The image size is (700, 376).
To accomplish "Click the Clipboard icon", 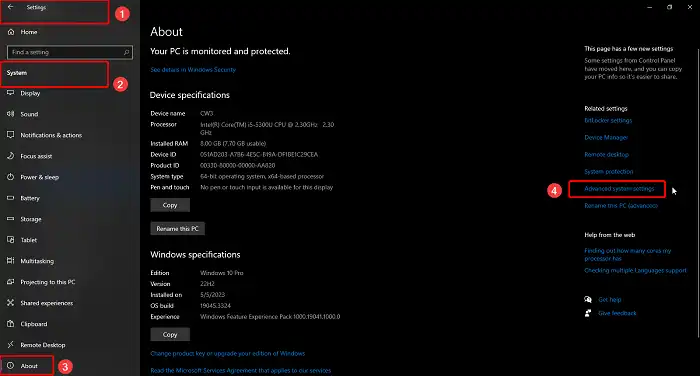I will click(x=11, y=324).
